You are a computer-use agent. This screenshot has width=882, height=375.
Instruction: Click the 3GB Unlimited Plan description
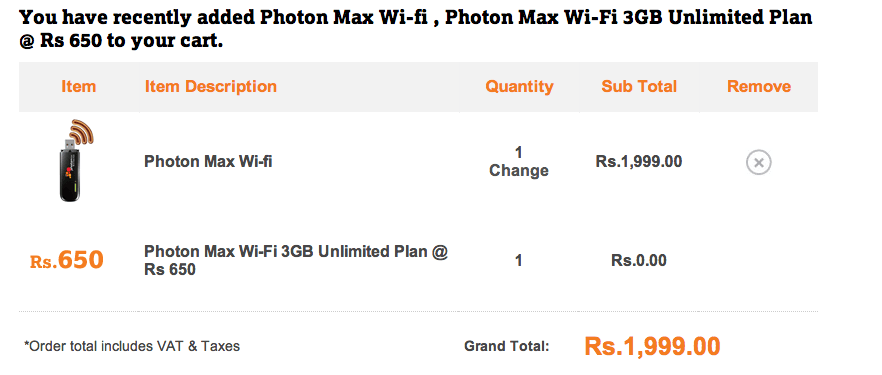296,260
